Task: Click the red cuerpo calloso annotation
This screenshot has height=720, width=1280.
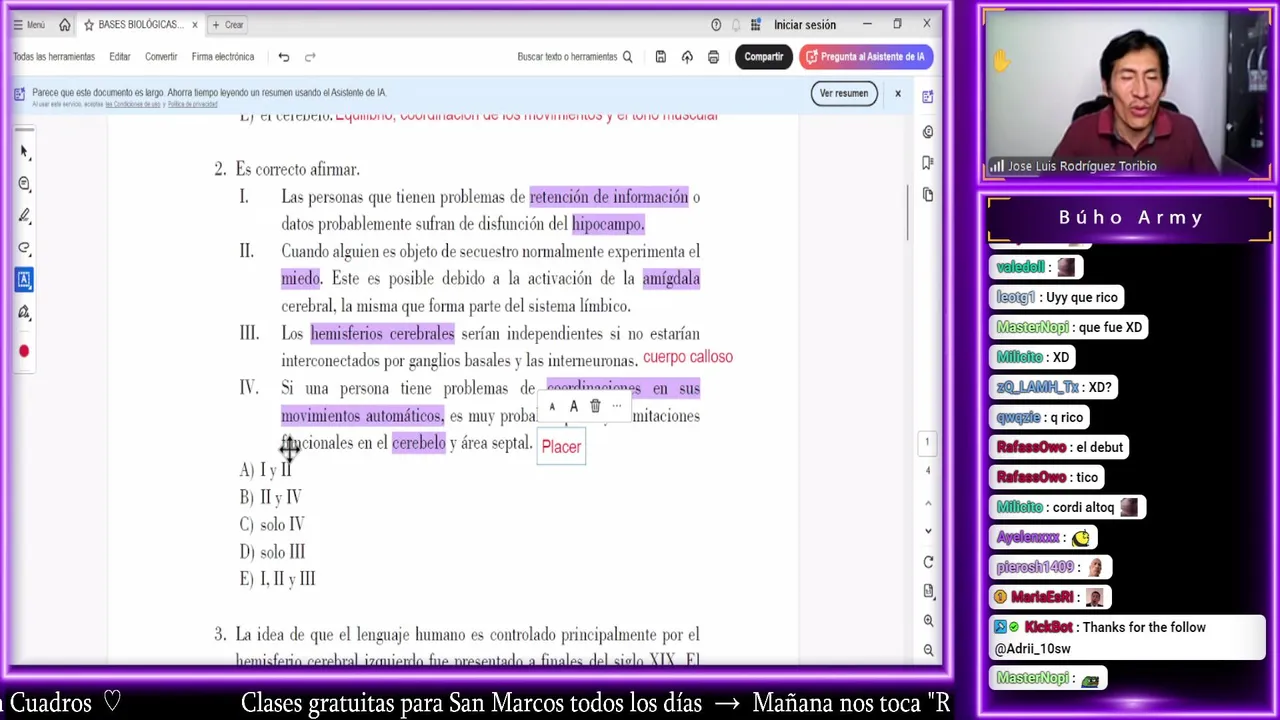Action: [688, 357]
